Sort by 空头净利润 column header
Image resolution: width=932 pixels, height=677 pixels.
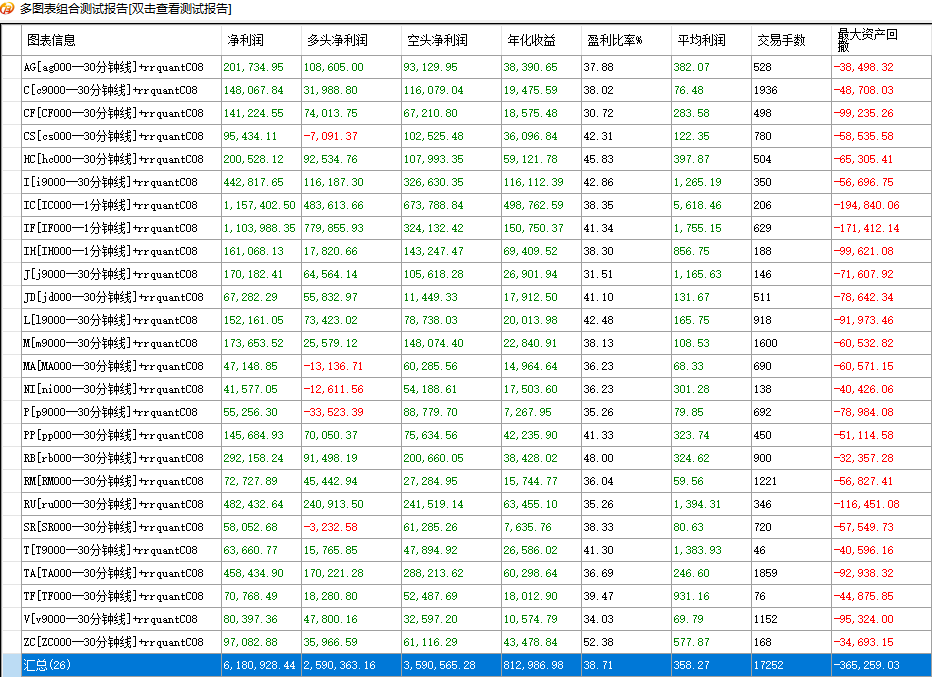[451, 40]
